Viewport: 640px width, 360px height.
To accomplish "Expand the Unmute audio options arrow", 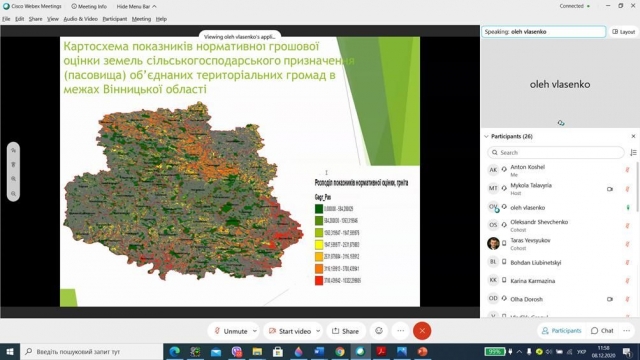I will click(255, 331).
